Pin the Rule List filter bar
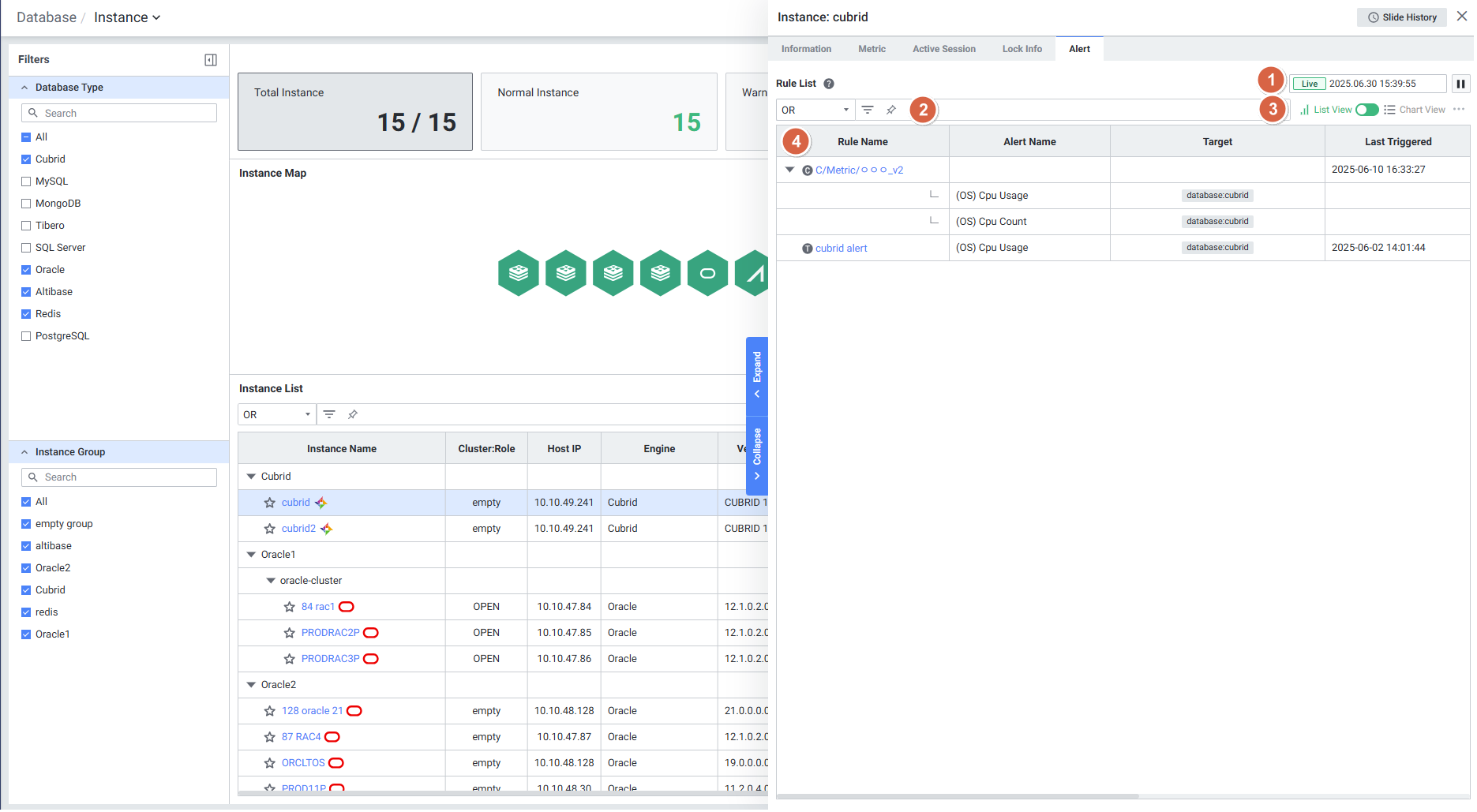The image size is (1477, 812). (891, 110)
